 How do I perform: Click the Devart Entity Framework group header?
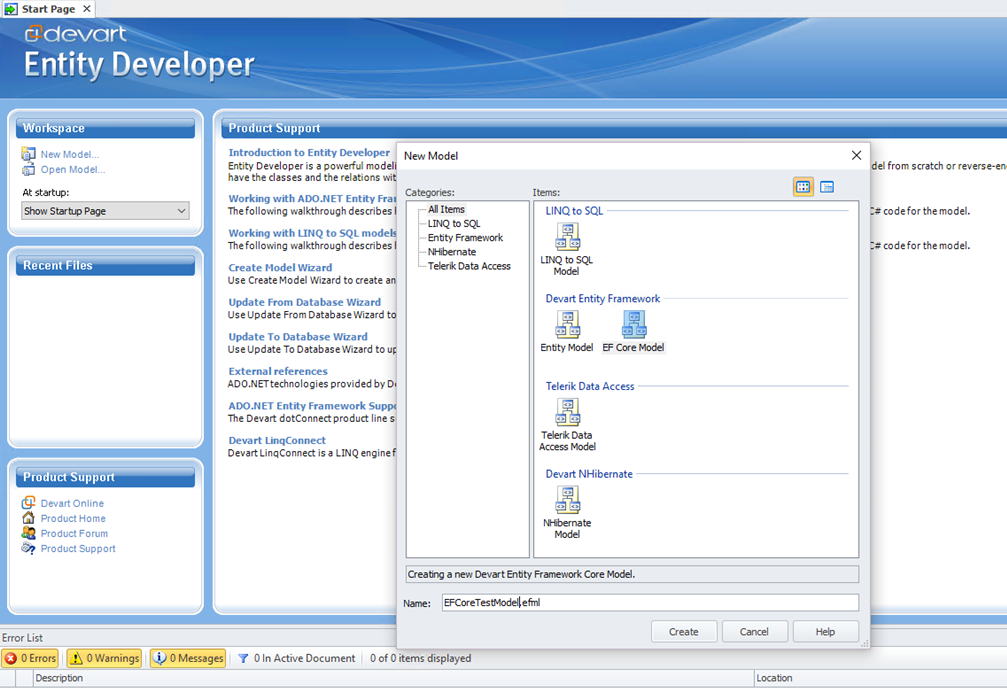(x=602, y=299)
